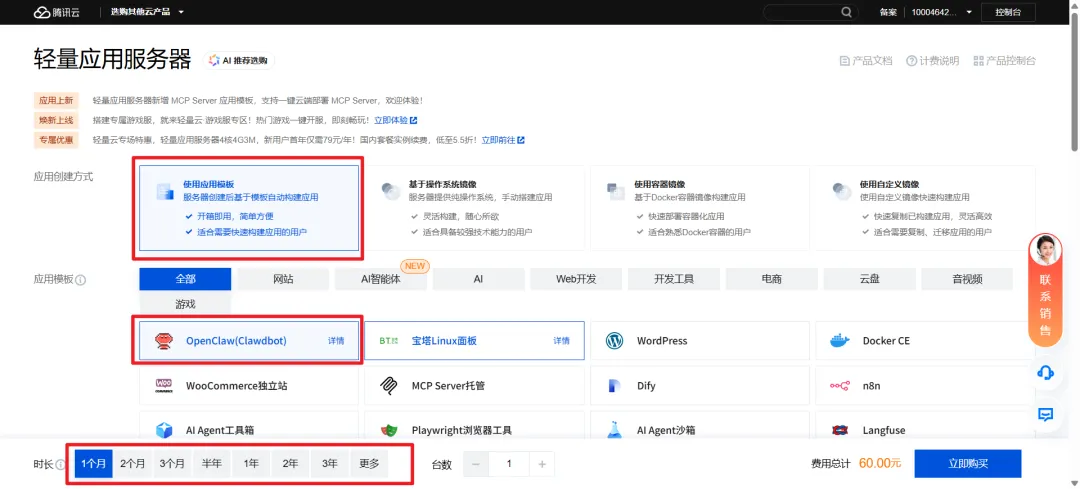This screenshot has height=489, width=1080.
Task: Click the 宝塔Linux面板 BT icon
Action: coord(389,340)
